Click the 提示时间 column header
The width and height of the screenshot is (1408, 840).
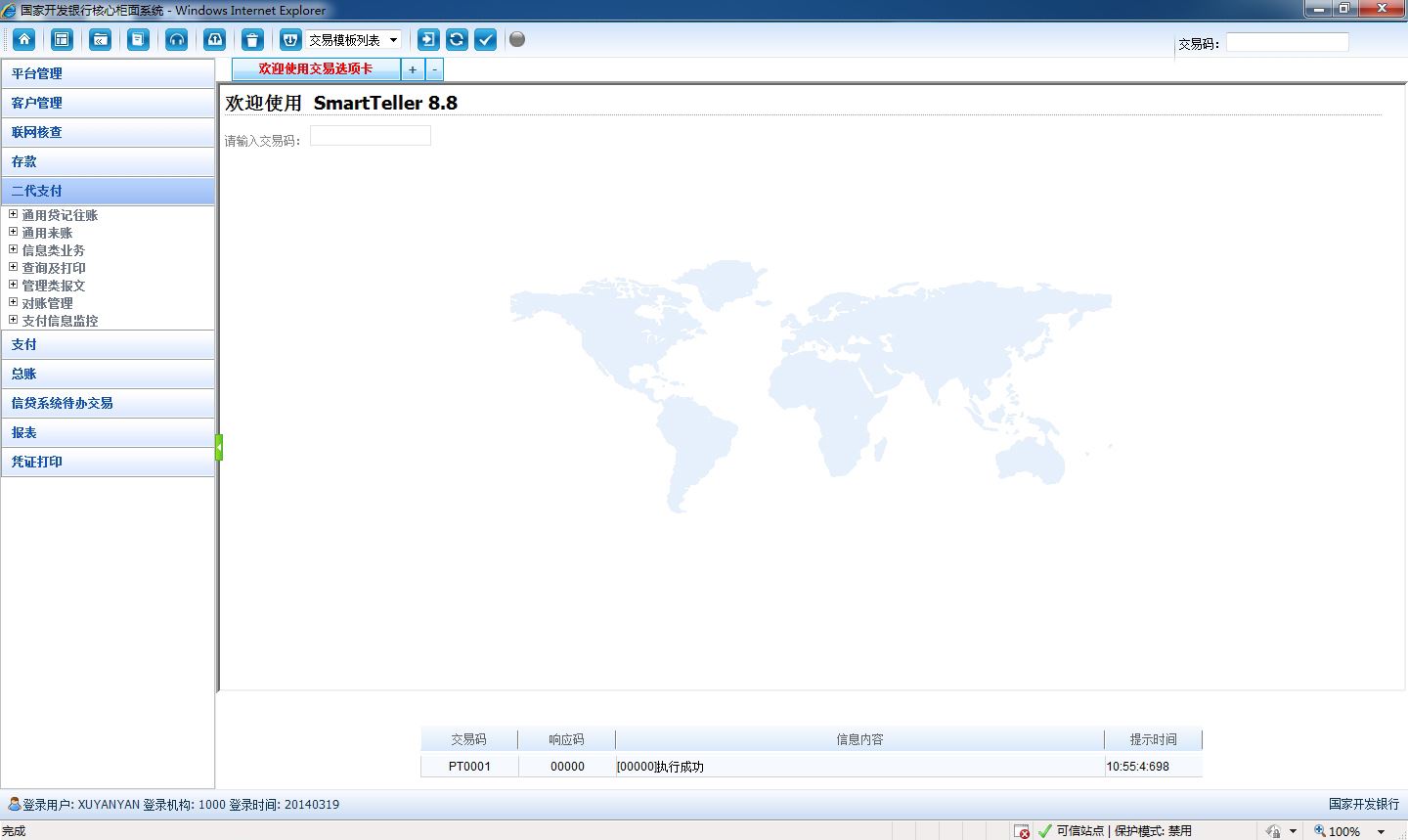(x=1153, y=739)
